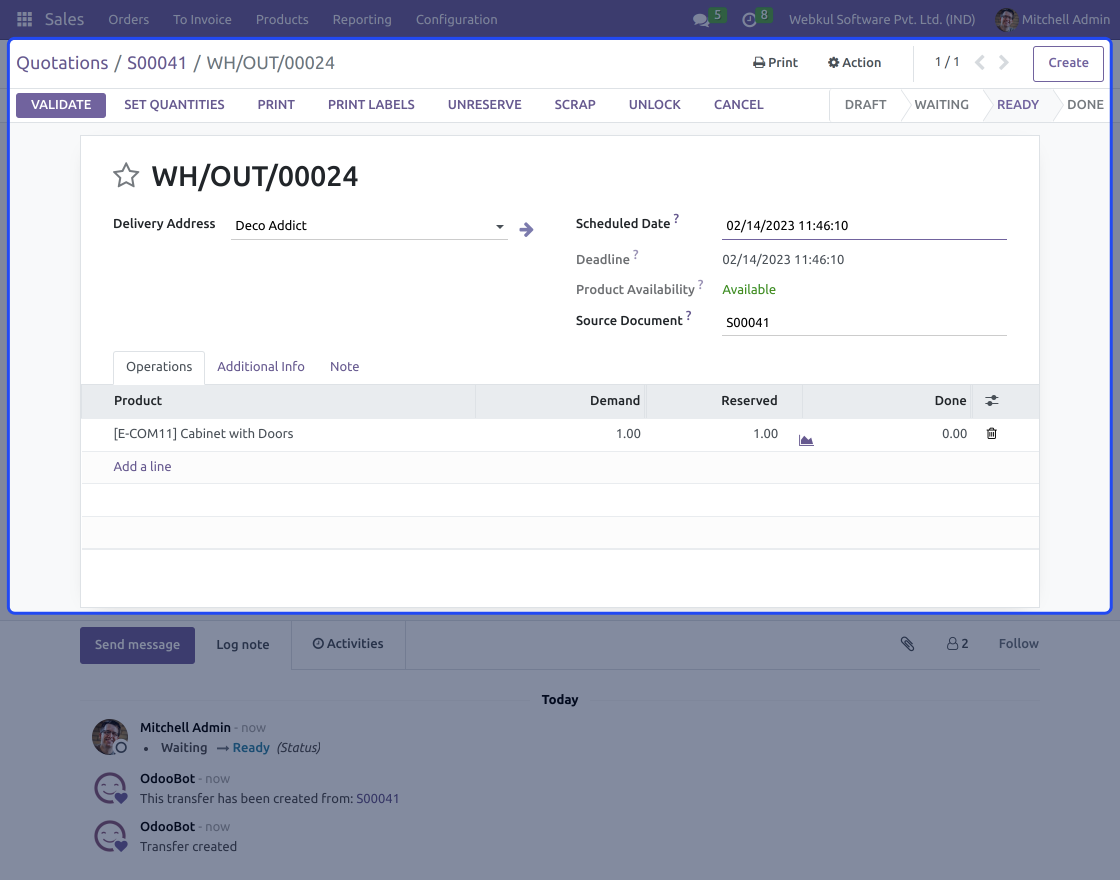
Task: Open S00041 link in OdooBot message
Action: [x=378, y=799]
